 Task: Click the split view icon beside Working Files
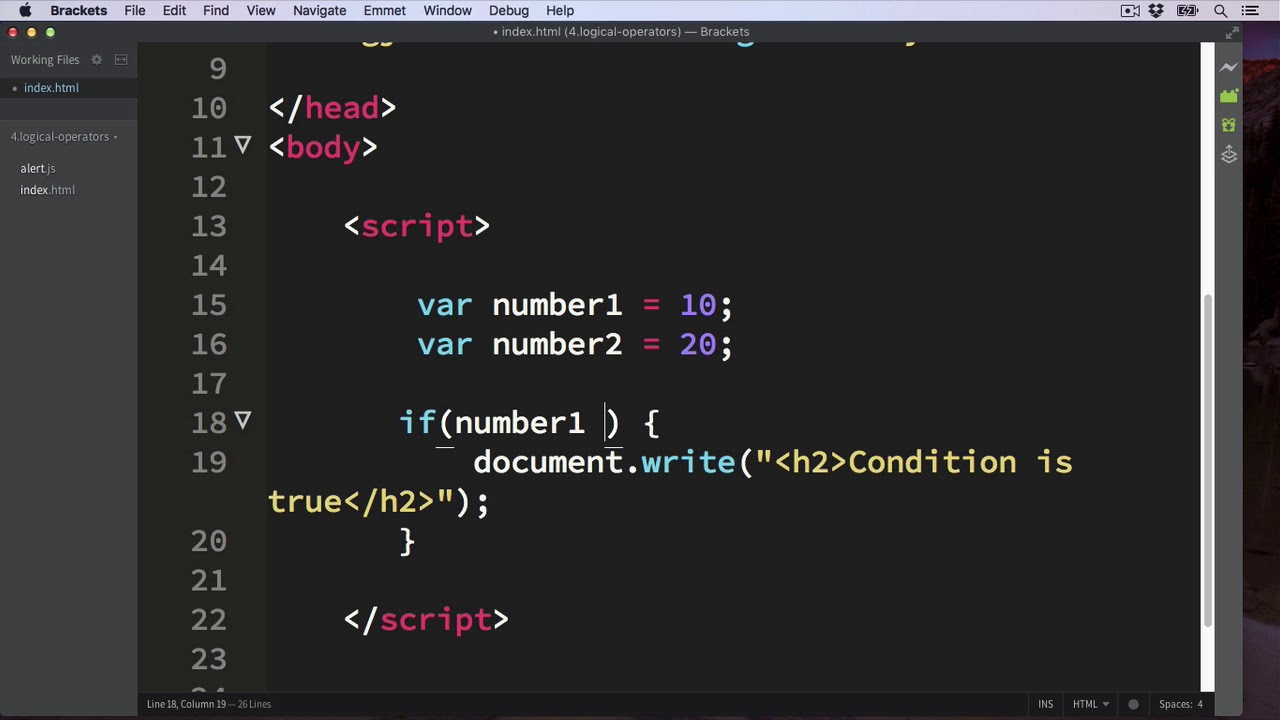pyautogui.click(x=121, y=60)
